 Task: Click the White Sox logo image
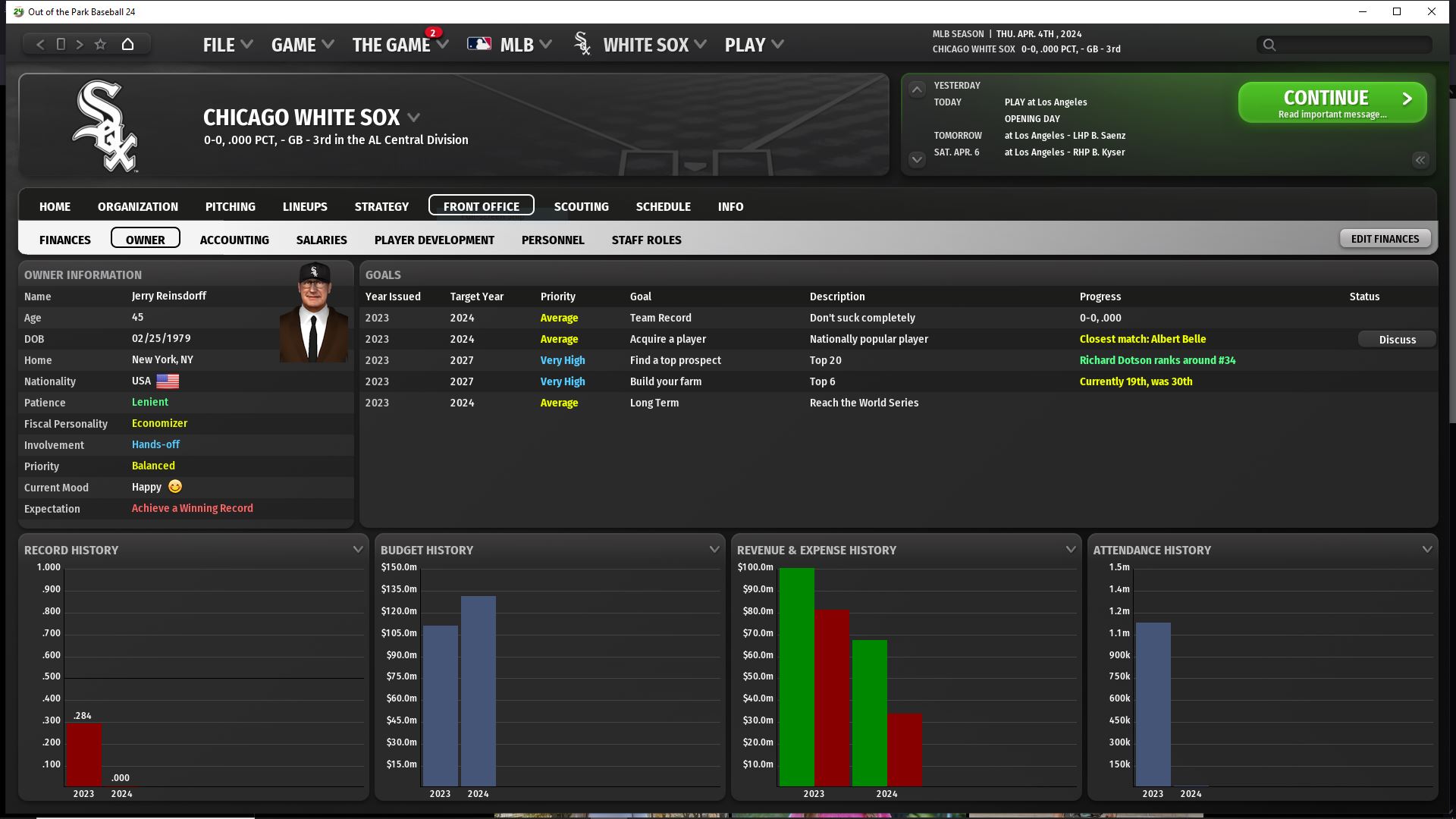105,127
